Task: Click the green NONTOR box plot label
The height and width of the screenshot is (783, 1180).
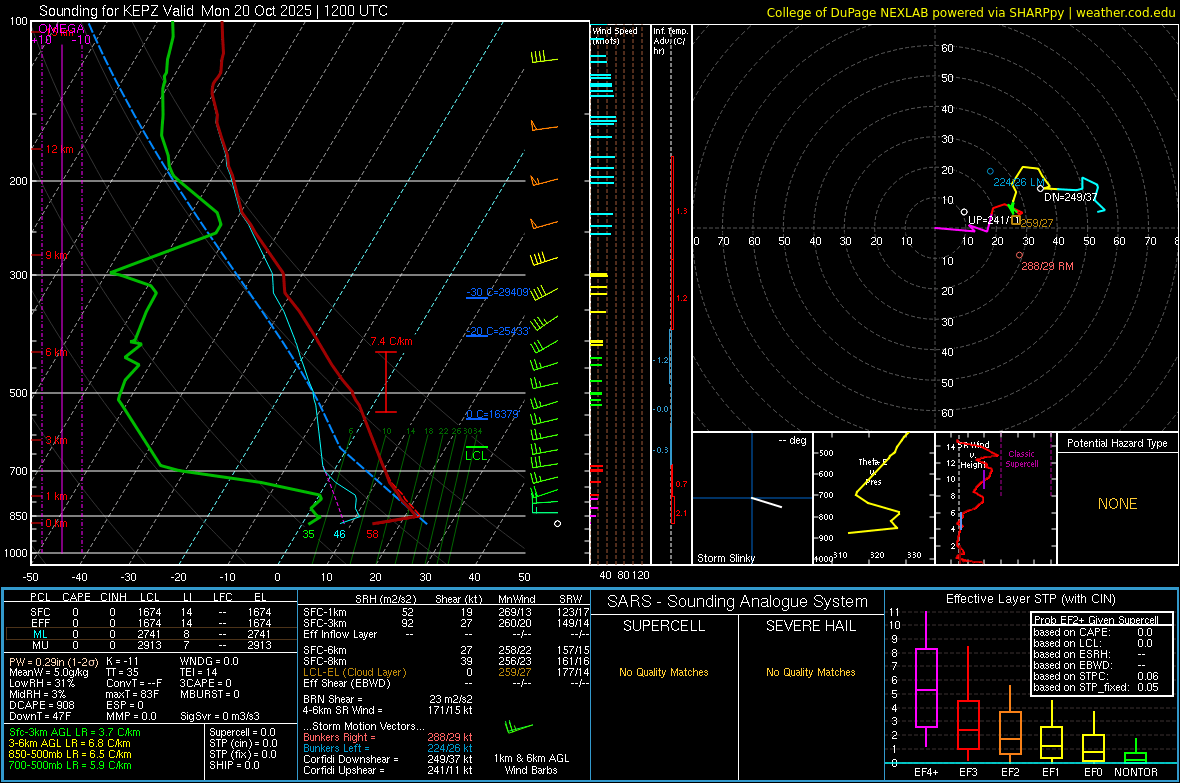Action: click(1136, 772)
